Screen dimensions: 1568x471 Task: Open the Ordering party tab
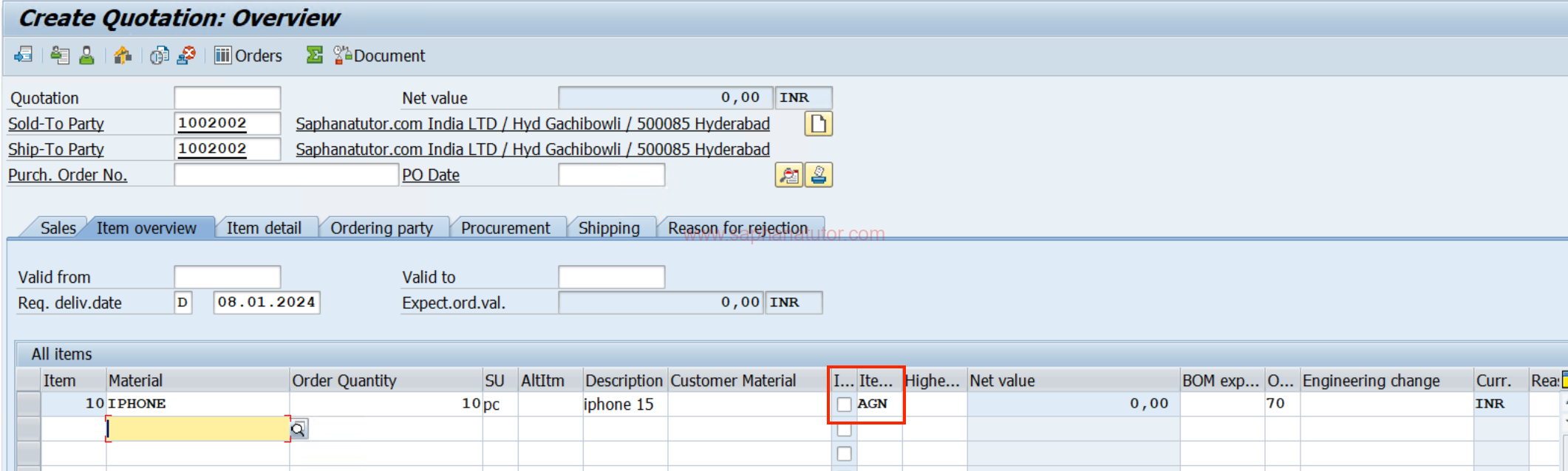381,228
